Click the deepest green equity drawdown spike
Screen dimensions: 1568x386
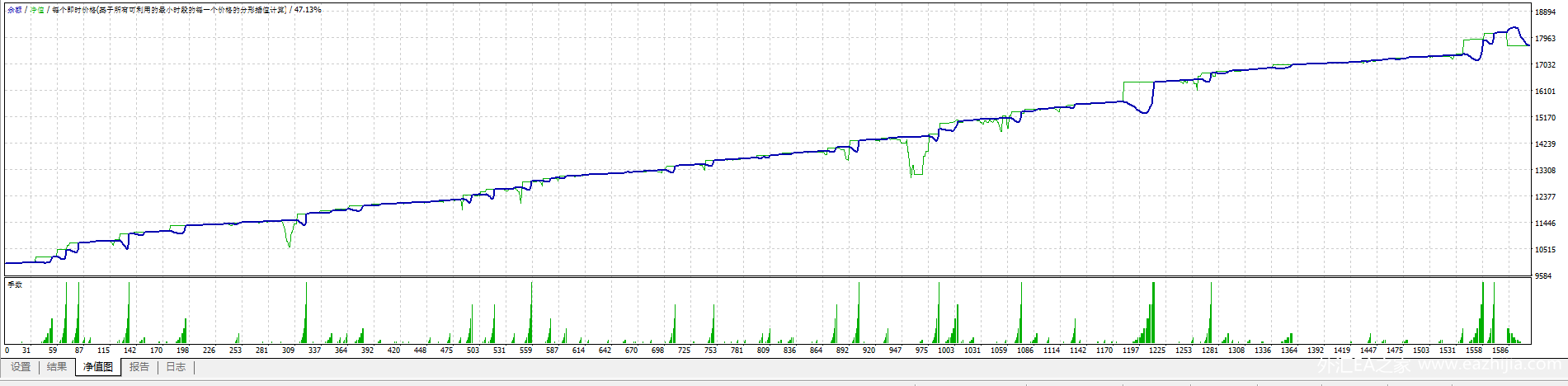coord(911,175)
